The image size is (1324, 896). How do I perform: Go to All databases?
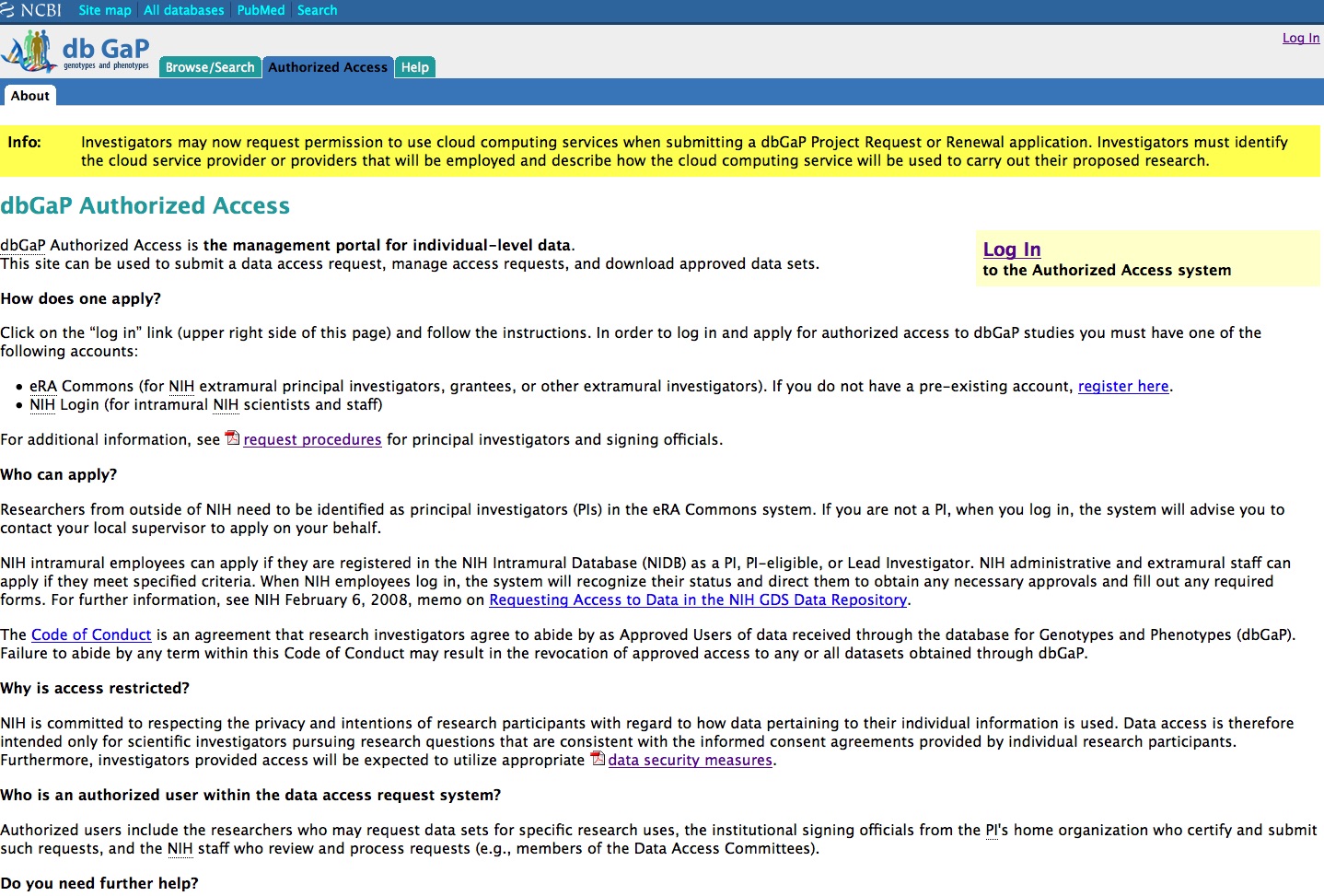click(184, 10)
